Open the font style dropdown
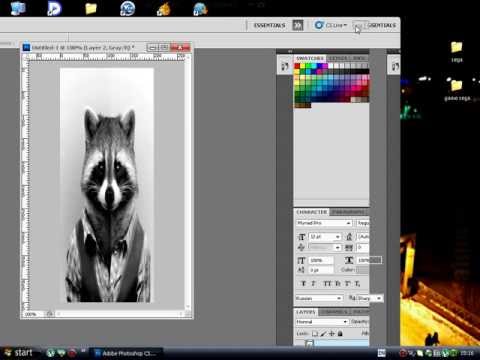This screenshot has width=480, height=360. click(x=363, y=223)
